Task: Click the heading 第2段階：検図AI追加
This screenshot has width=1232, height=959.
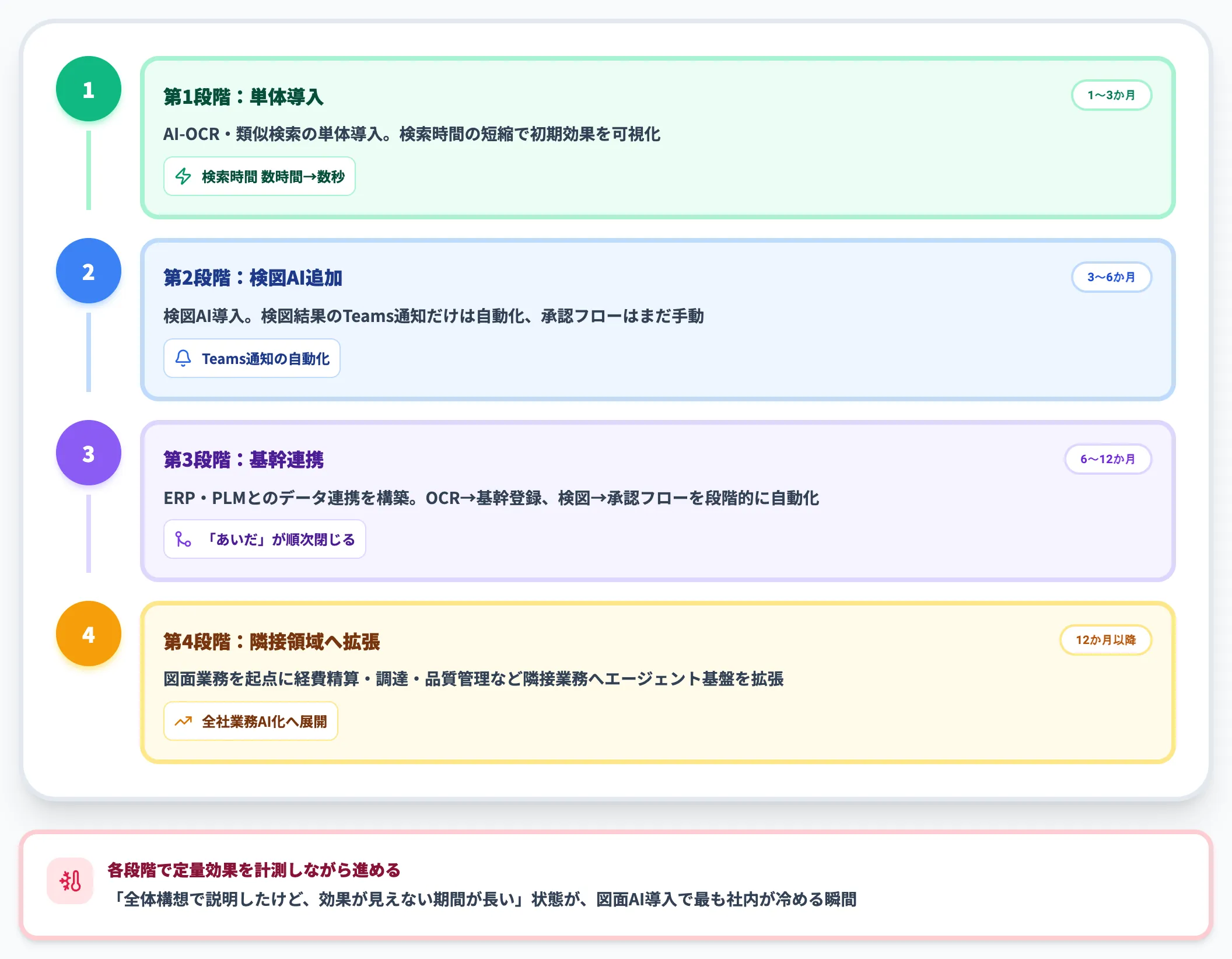Action: (x=253, y=278)
